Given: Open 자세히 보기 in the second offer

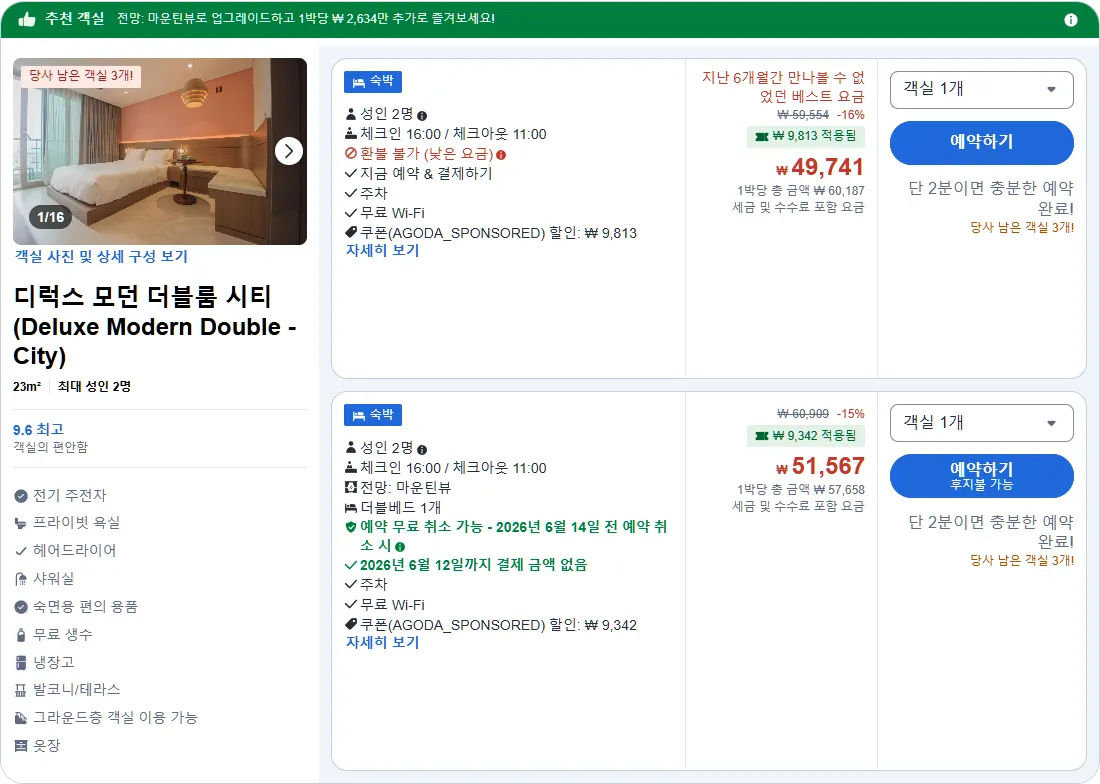Looking at the screenshot, I should (382, 642).
